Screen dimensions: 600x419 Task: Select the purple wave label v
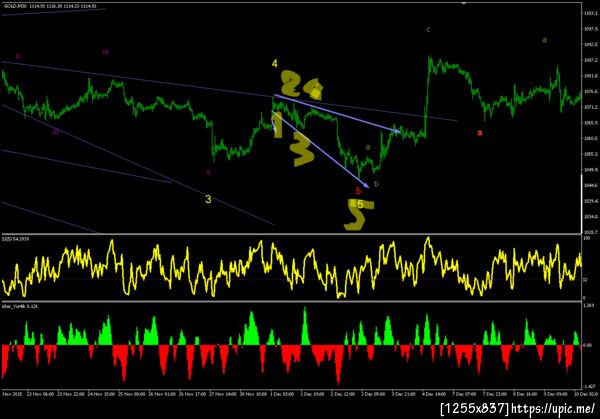208,172
